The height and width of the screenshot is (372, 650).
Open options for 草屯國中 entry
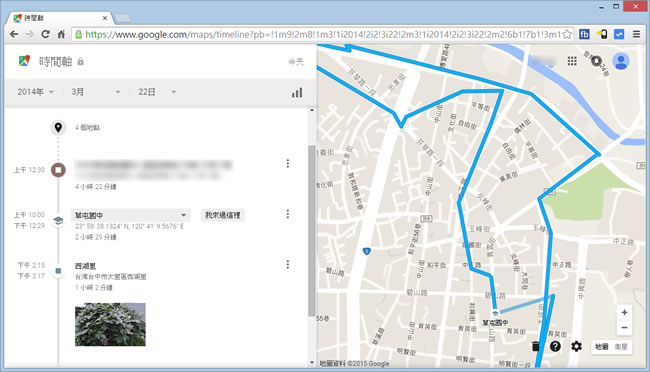click(x=288, y=214)
